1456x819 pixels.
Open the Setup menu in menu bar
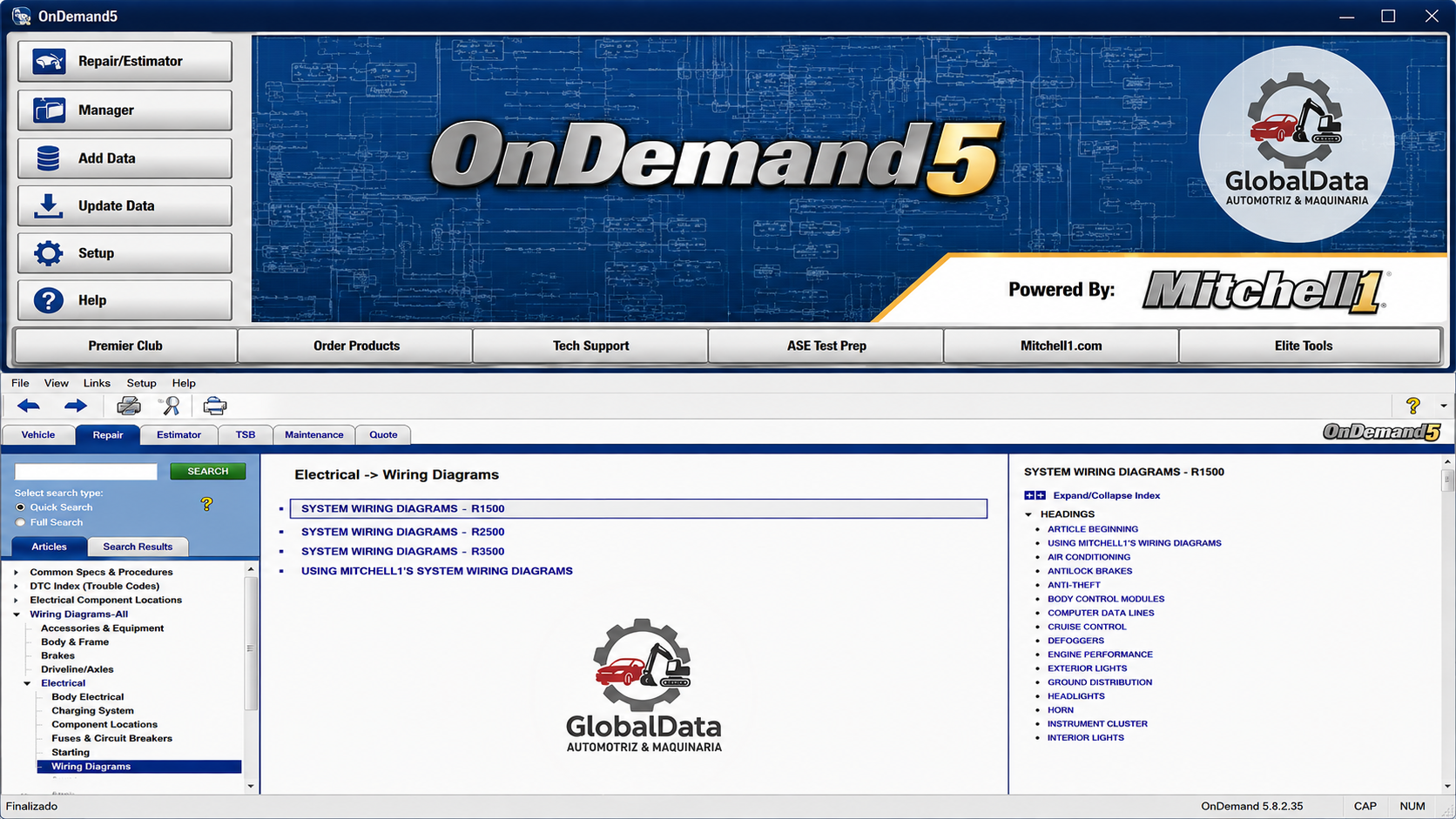(x=141, y=383)
